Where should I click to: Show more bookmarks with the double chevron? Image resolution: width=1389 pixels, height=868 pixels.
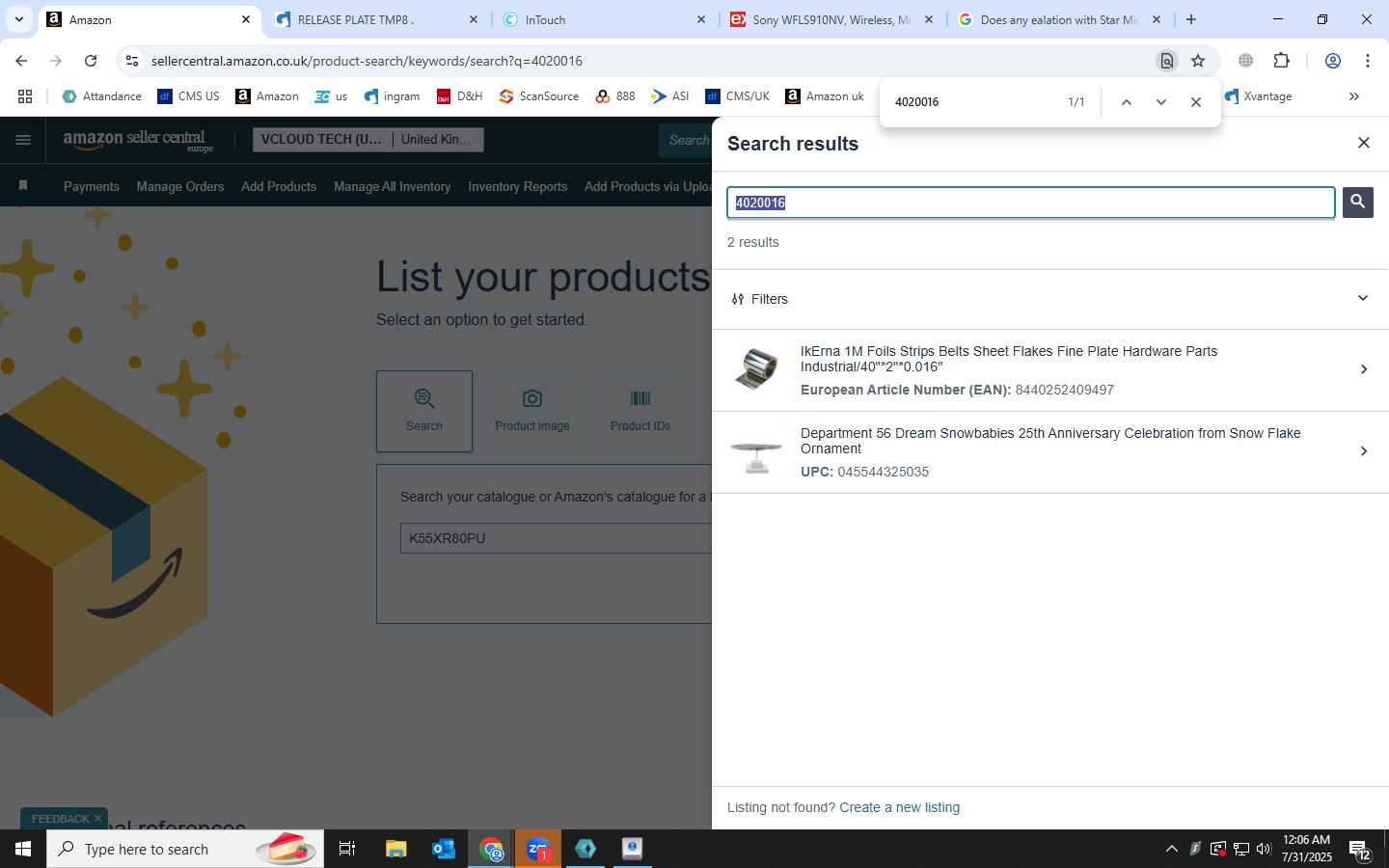point(1353,96)
